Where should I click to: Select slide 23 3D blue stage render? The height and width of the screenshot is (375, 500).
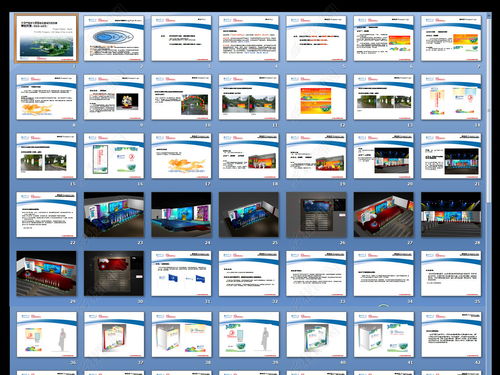click(x=114, y=215)
